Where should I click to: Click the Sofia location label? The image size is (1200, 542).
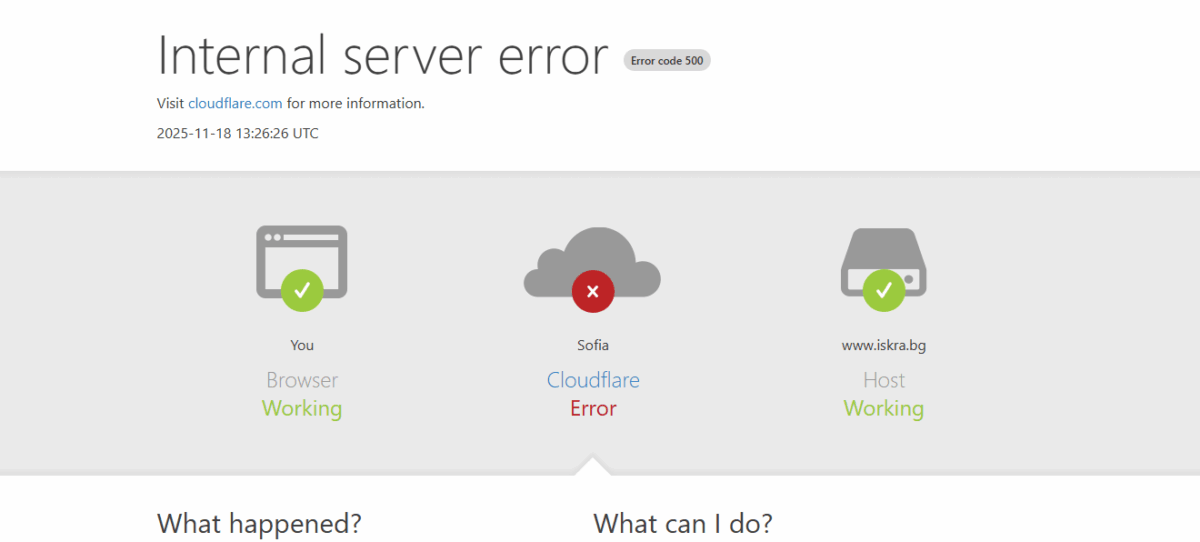point(592,345)
